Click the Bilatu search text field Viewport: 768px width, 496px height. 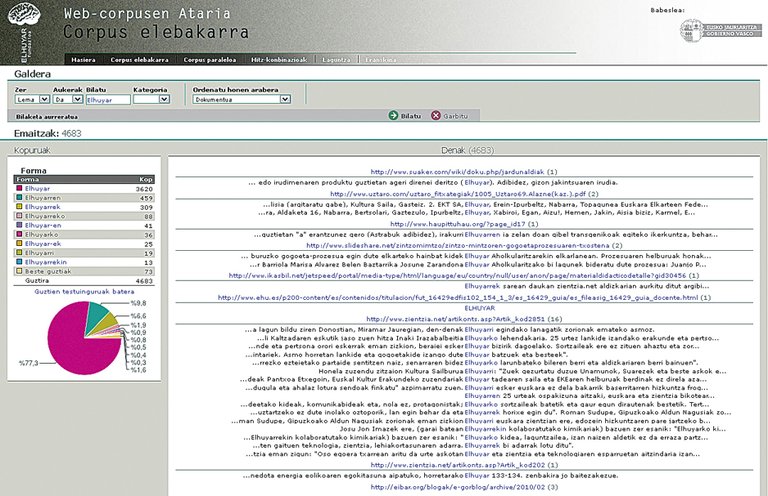point(106,99)
